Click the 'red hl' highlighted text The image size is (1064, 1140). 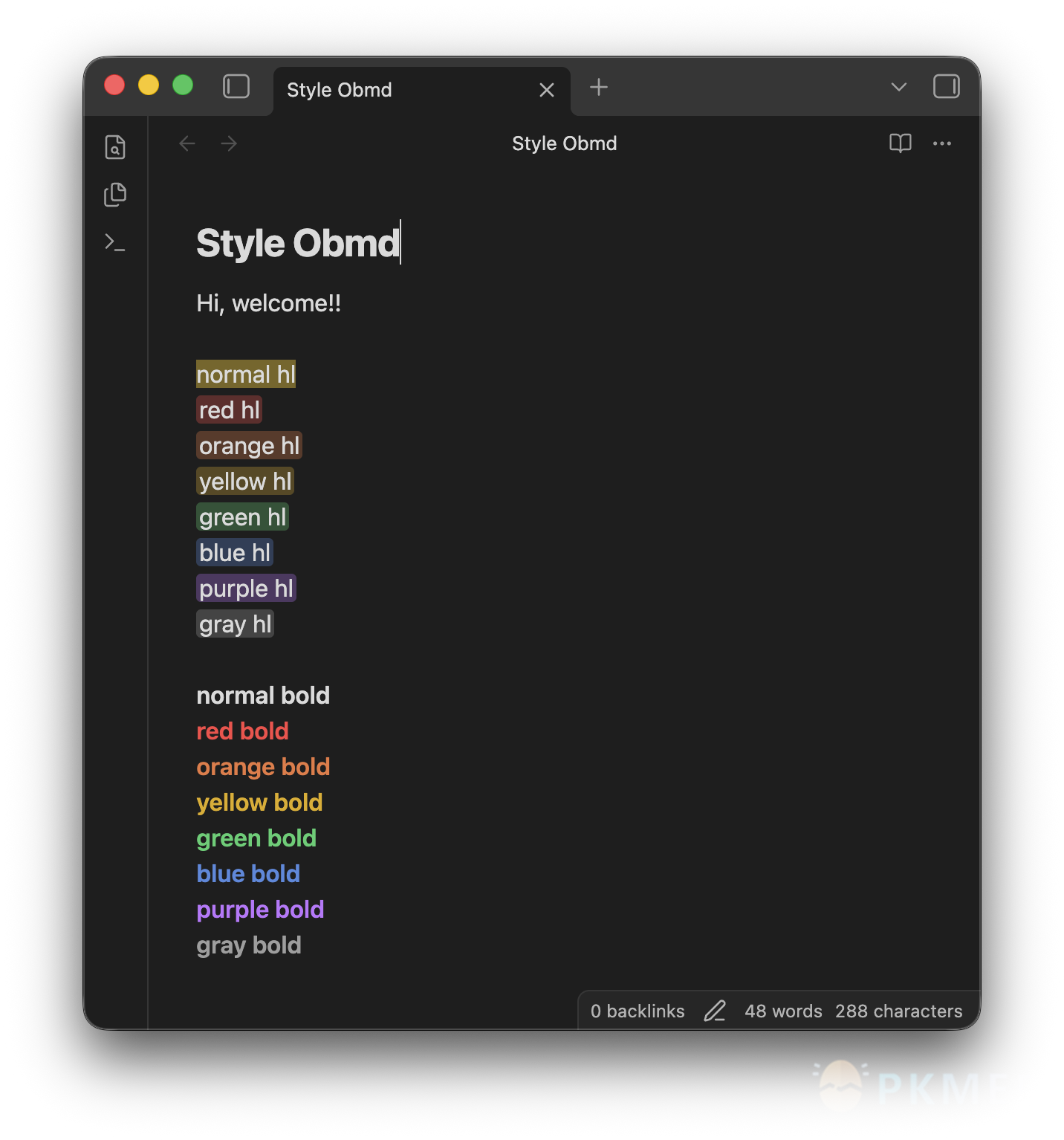230,409
